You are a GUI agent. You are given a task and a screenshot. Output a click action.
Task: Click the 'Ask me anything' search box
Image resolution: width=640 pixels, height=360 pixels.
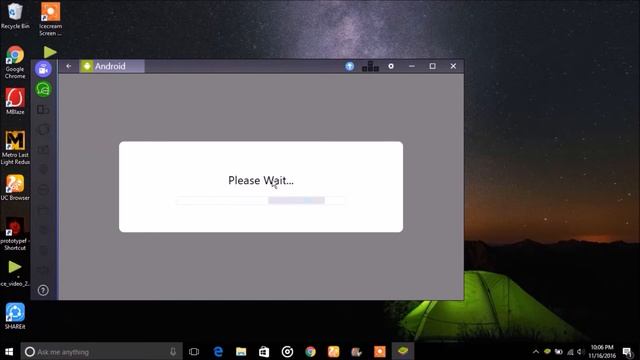click(x=101, y=351)
